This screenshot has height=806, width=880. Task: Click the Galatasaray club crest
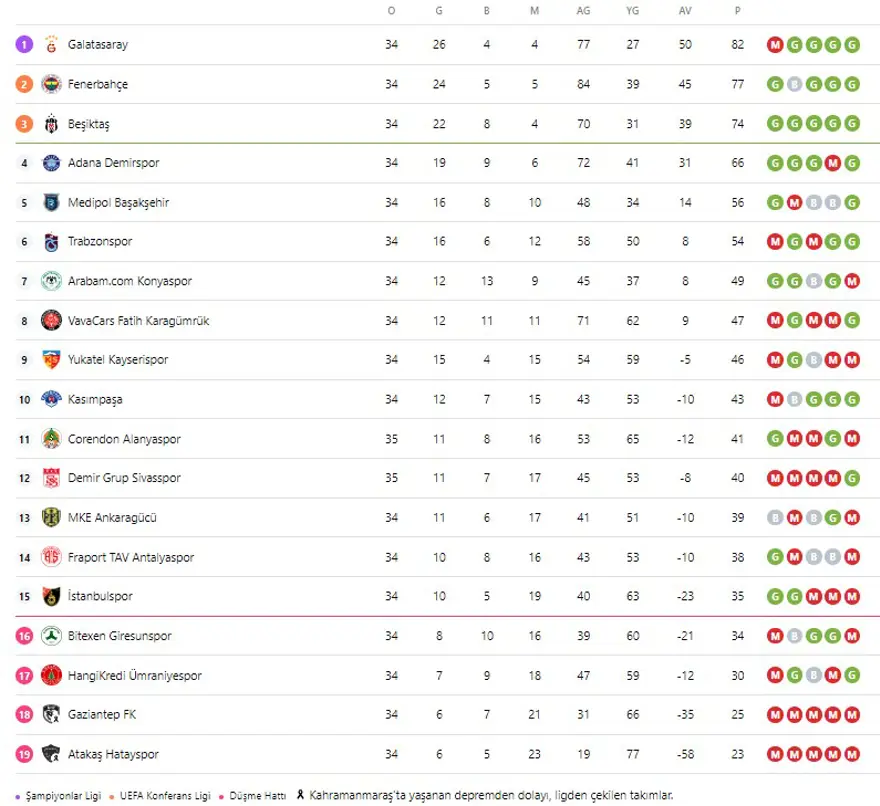pos(51,45)
